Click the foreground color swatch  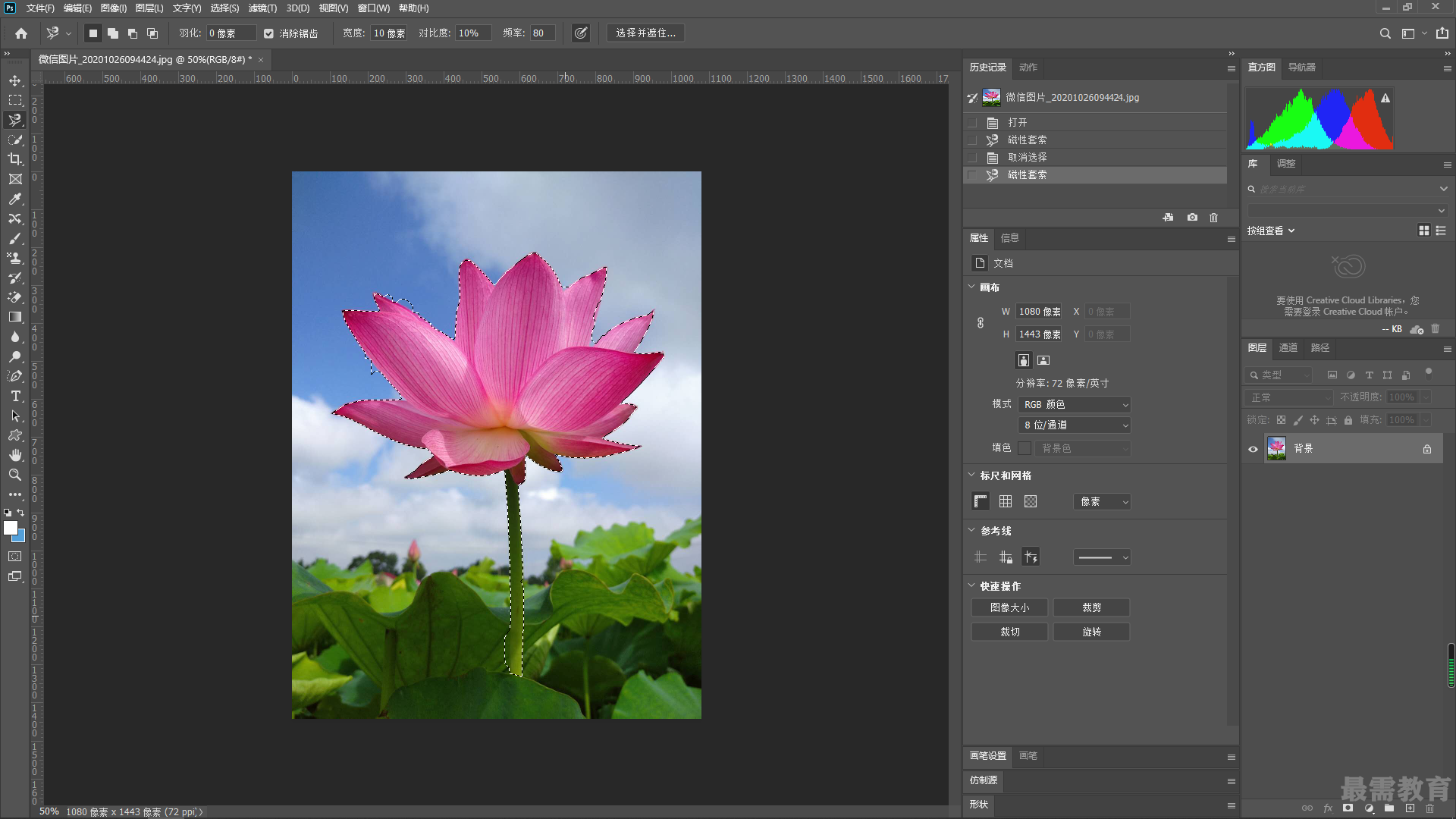(x=10, y=528)
